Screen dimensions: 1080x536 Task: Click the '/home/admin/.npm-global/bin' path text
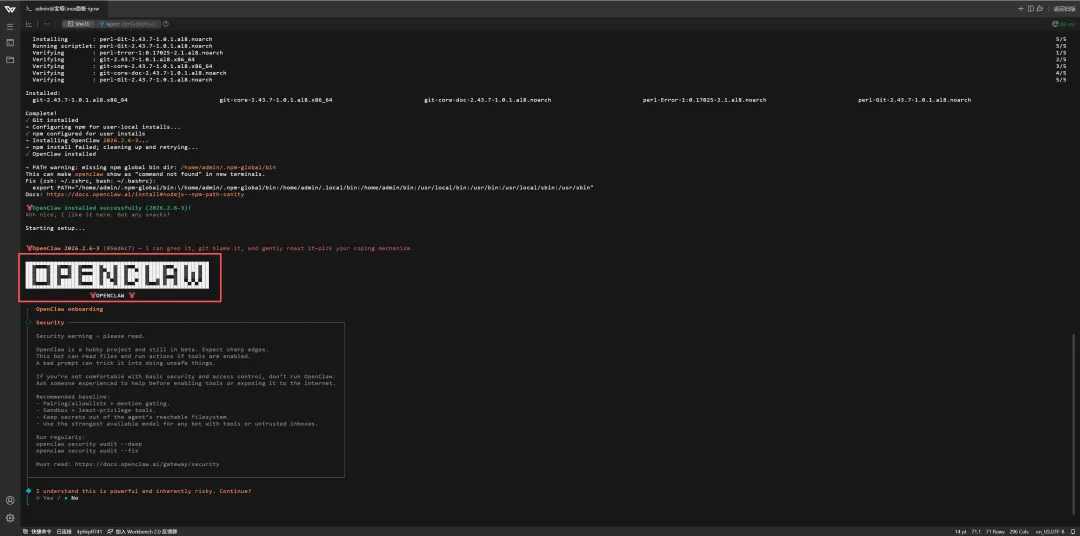tap(228, 167)
